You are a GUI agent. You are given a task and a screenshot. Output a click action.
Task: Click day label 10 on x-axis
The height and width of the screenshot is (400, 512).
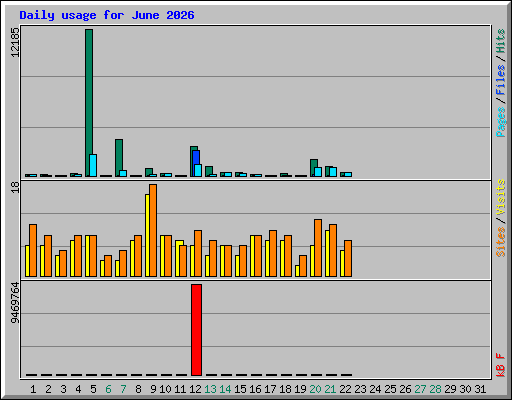(165, 389)
